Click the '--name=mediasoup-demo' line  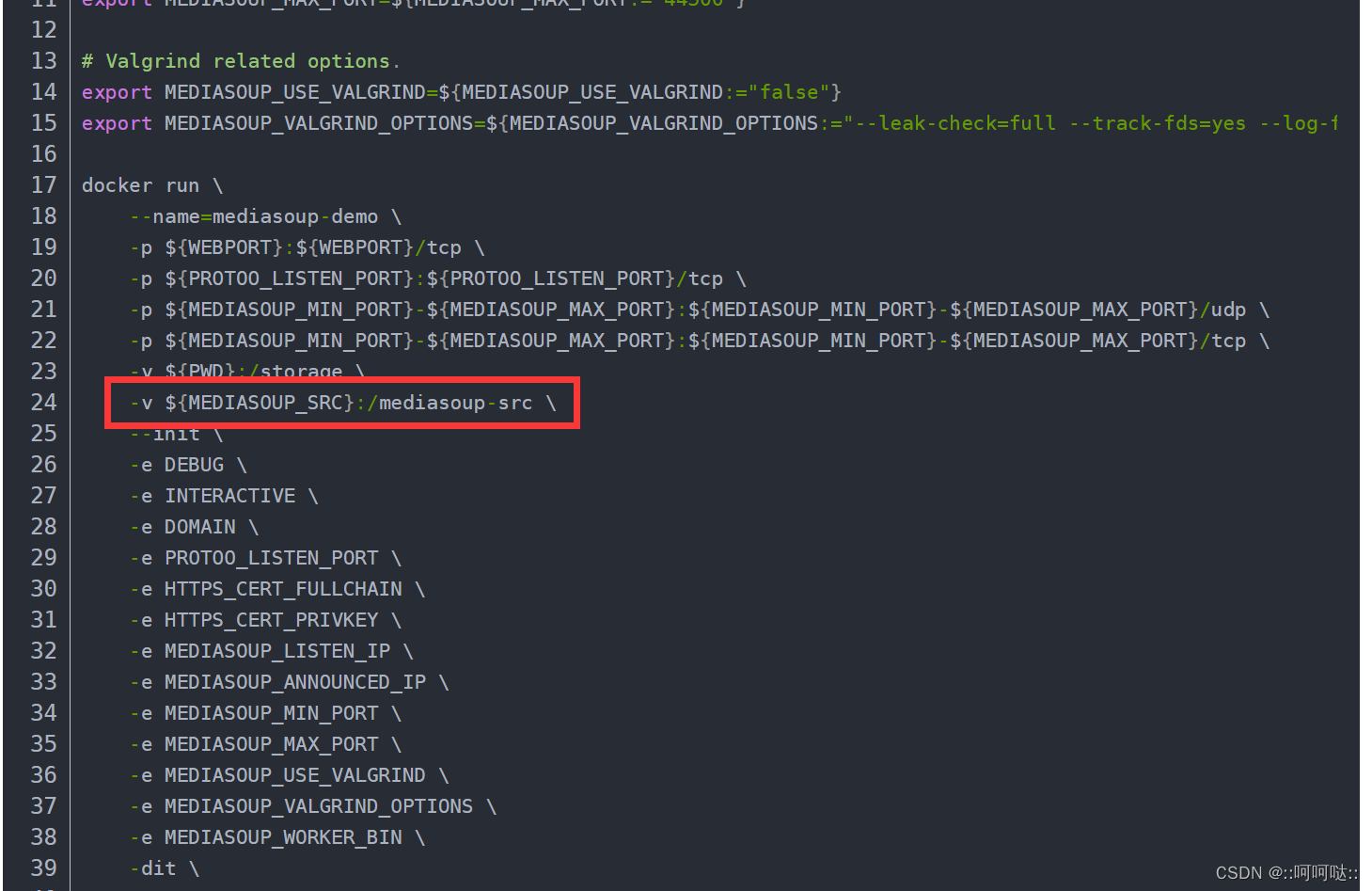[x=266, y=216]
